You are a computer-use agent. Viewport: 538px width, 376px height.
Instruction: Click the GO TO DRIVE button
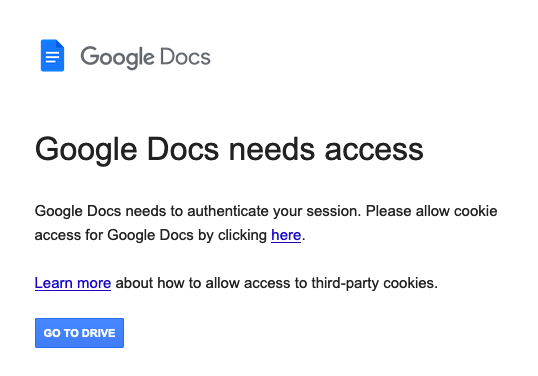[79, 333]
